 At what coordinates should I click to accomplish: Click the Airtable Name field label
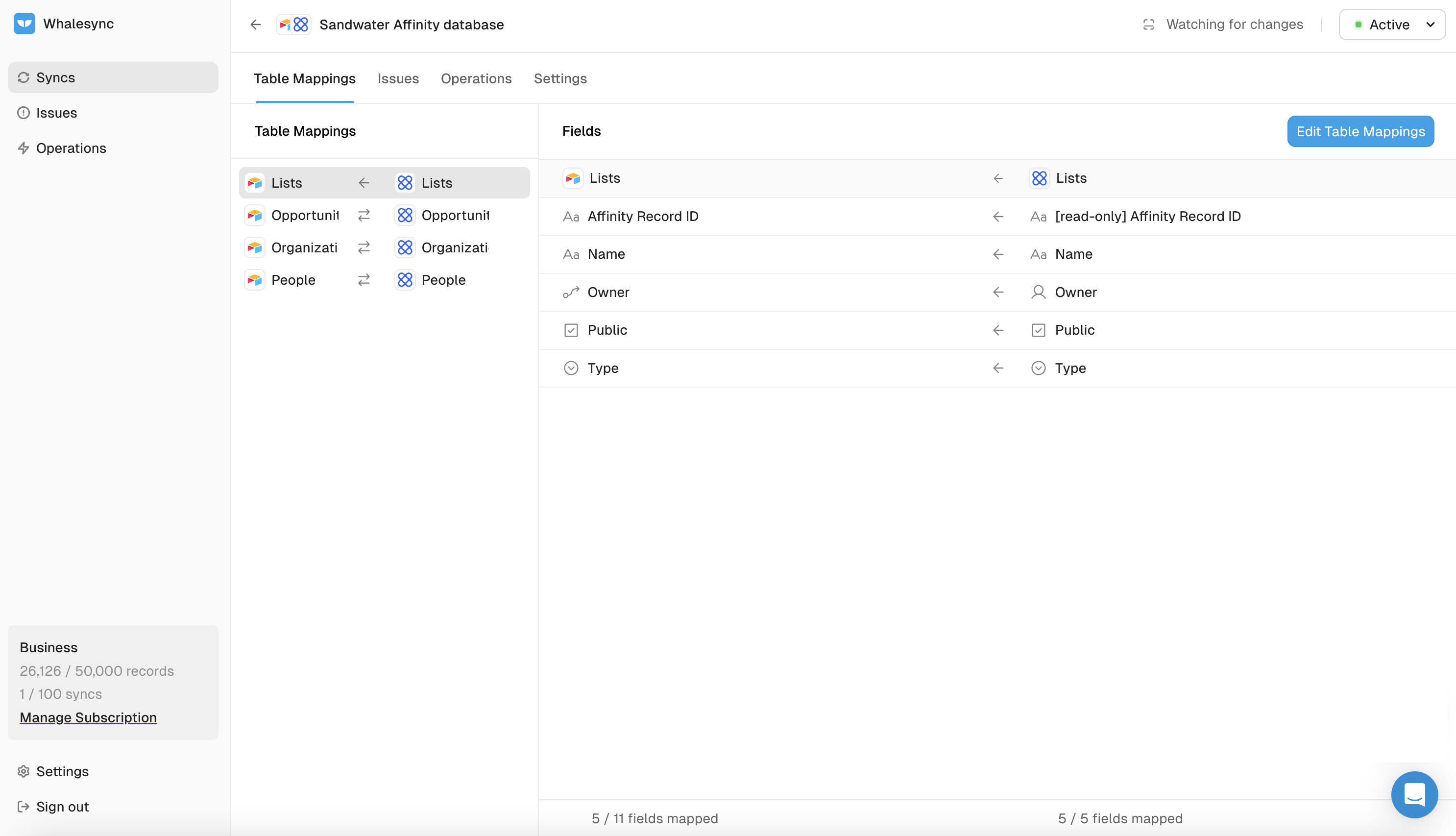[606, 254]
